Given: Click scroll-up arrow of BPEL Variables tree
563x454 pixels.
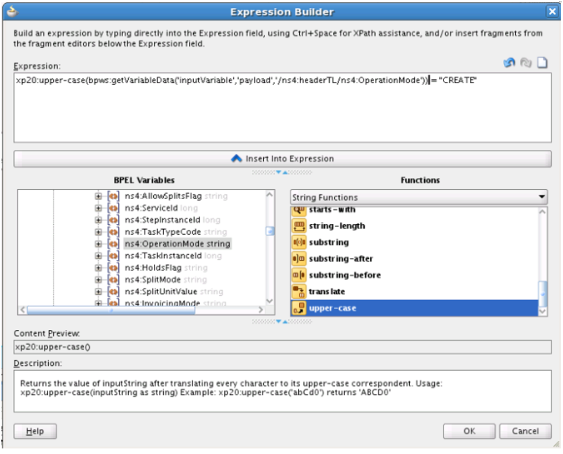Looking at the screenshot, I should click(270, 195).
